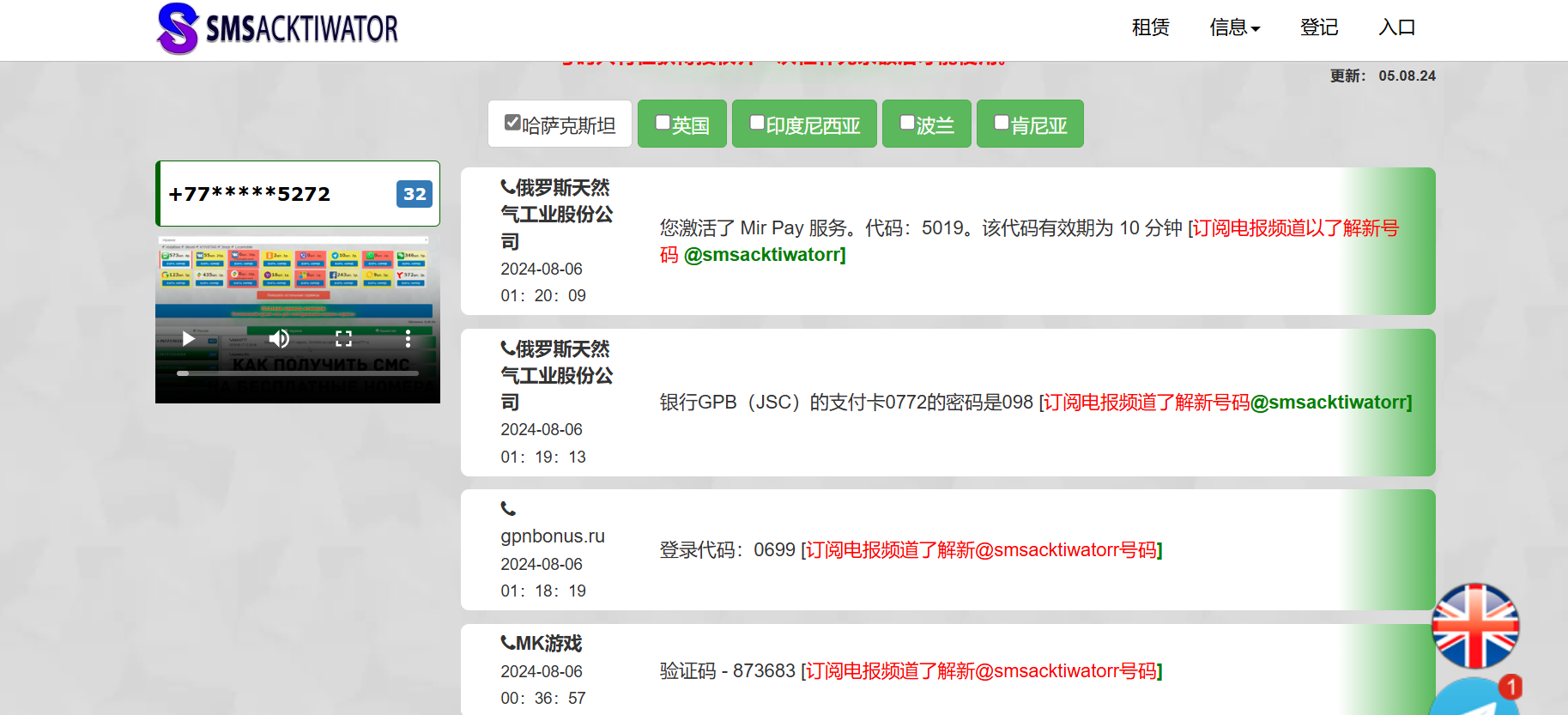Seek along the video progress bar
1568x715 pixels.
tap(298, 373)
